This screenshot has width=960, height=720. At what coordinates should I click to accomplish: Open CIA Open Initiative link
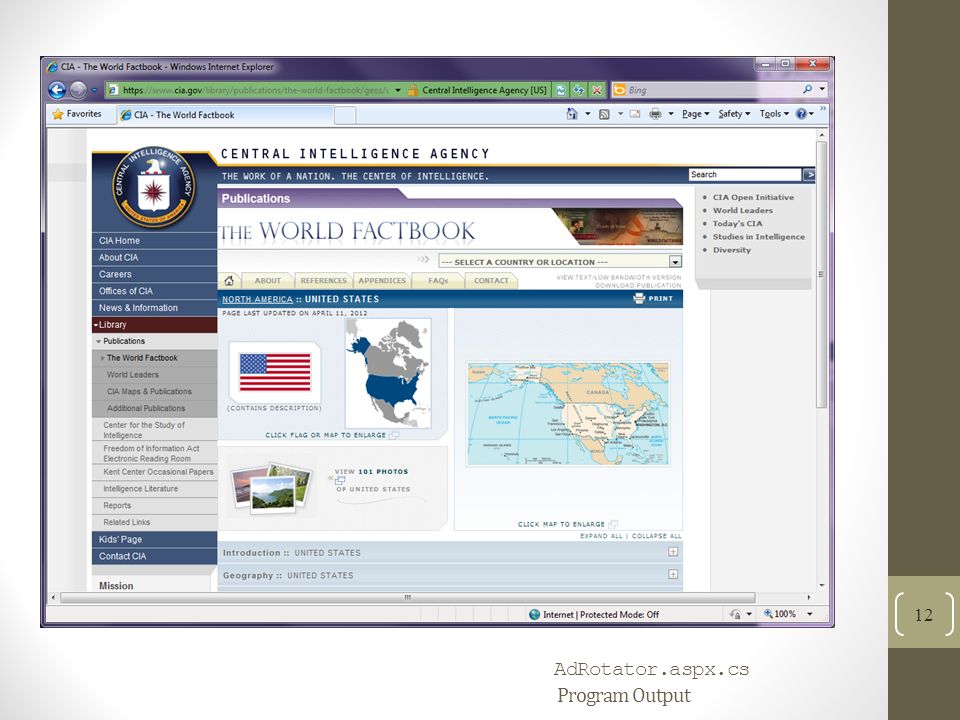753,197
